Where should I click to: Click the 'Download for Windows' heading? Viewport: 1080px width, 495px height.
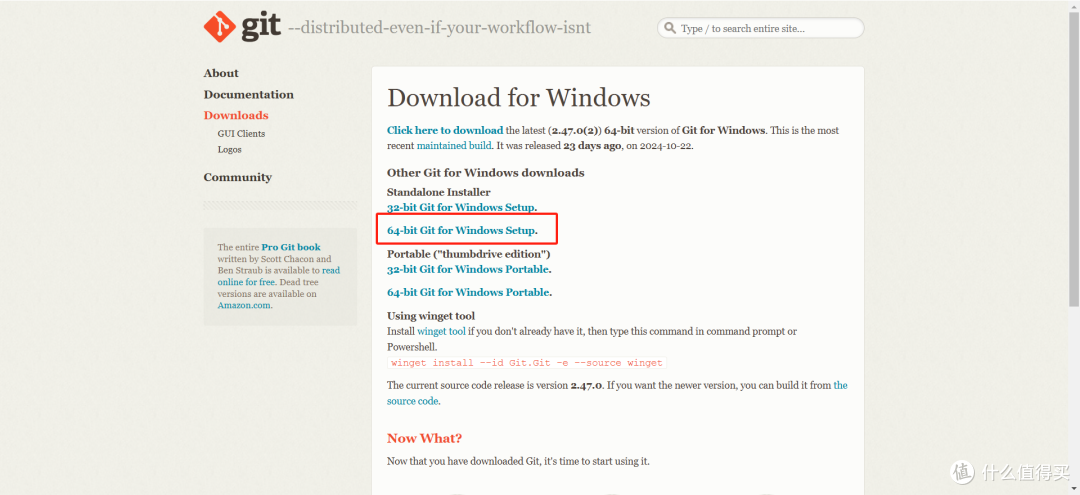519,98
